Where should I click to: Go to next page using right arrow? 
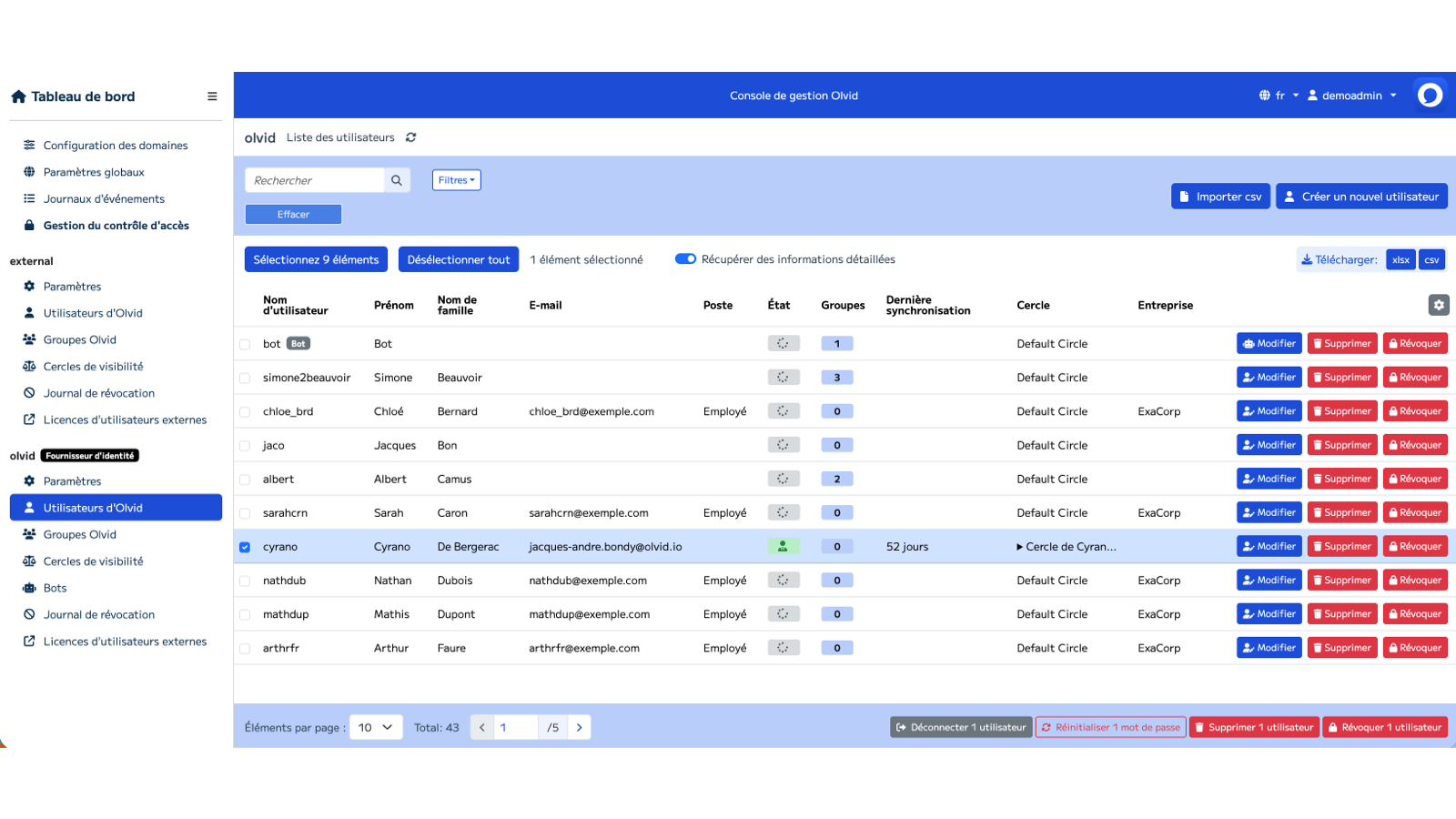pos(579,727)
